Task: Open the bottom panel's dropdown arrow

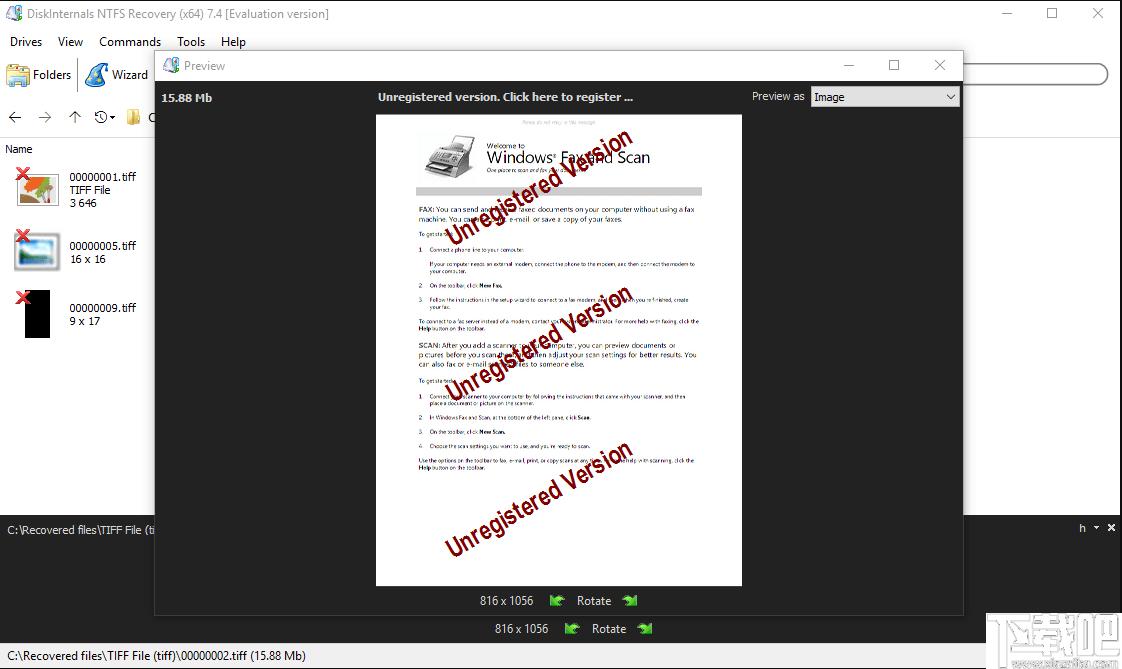Action: 1096,527
